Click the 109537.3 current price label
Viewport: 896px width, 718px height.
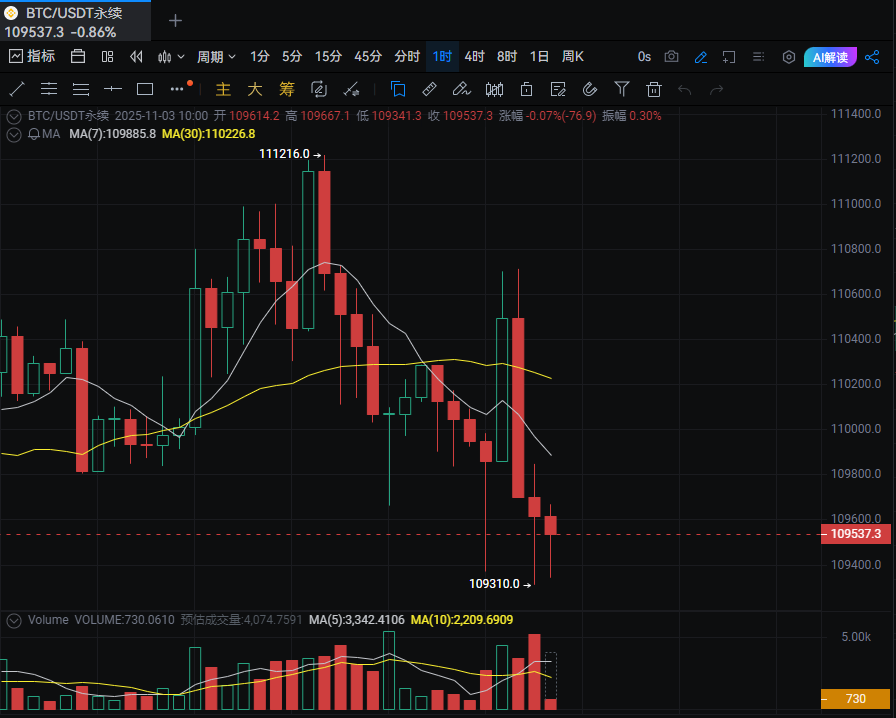[x=855, y=535]
